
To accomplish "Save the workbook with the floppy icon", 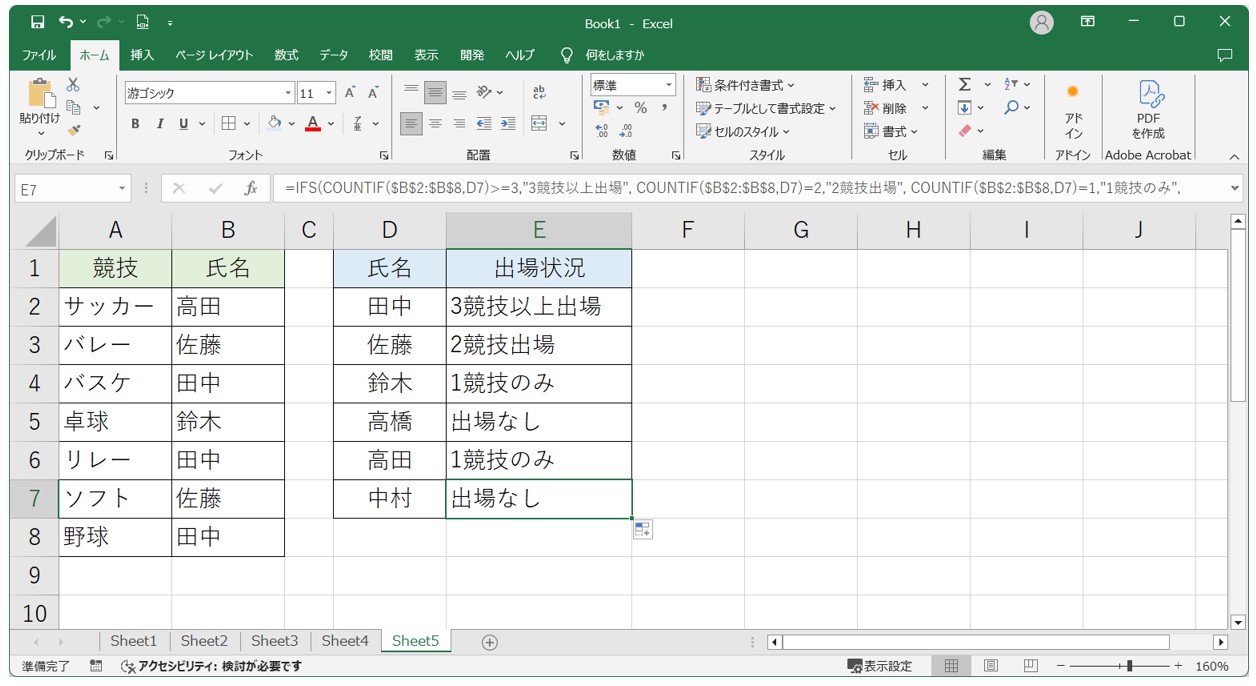I will pos(37,22).
